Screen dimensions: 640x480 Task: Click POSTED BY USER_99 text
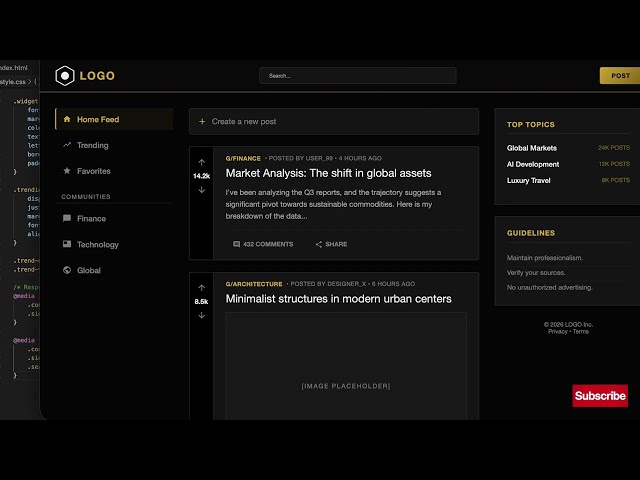coord(300,158)
